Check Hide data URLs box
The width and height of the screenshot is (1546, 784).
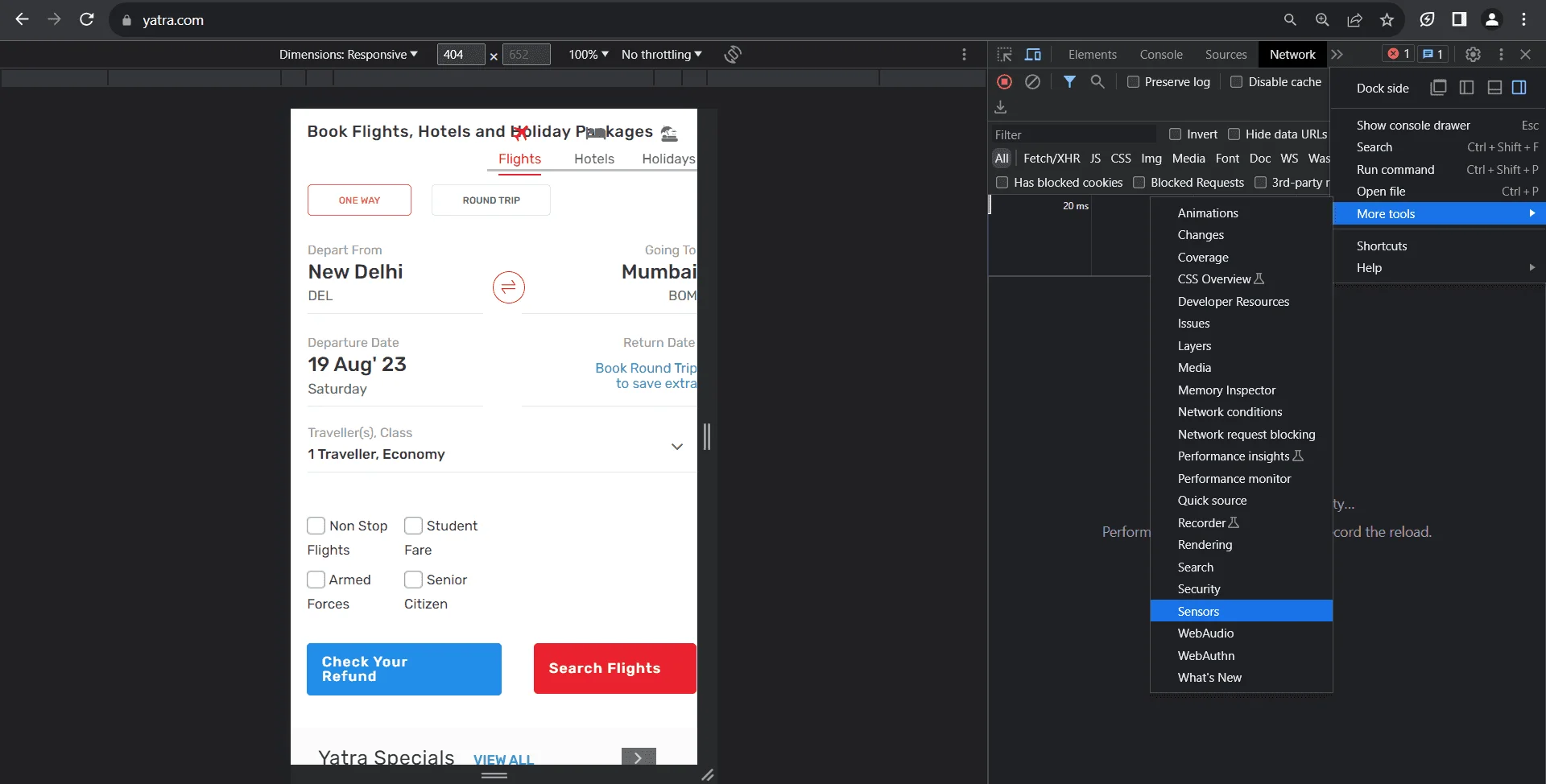[1234, 134]
